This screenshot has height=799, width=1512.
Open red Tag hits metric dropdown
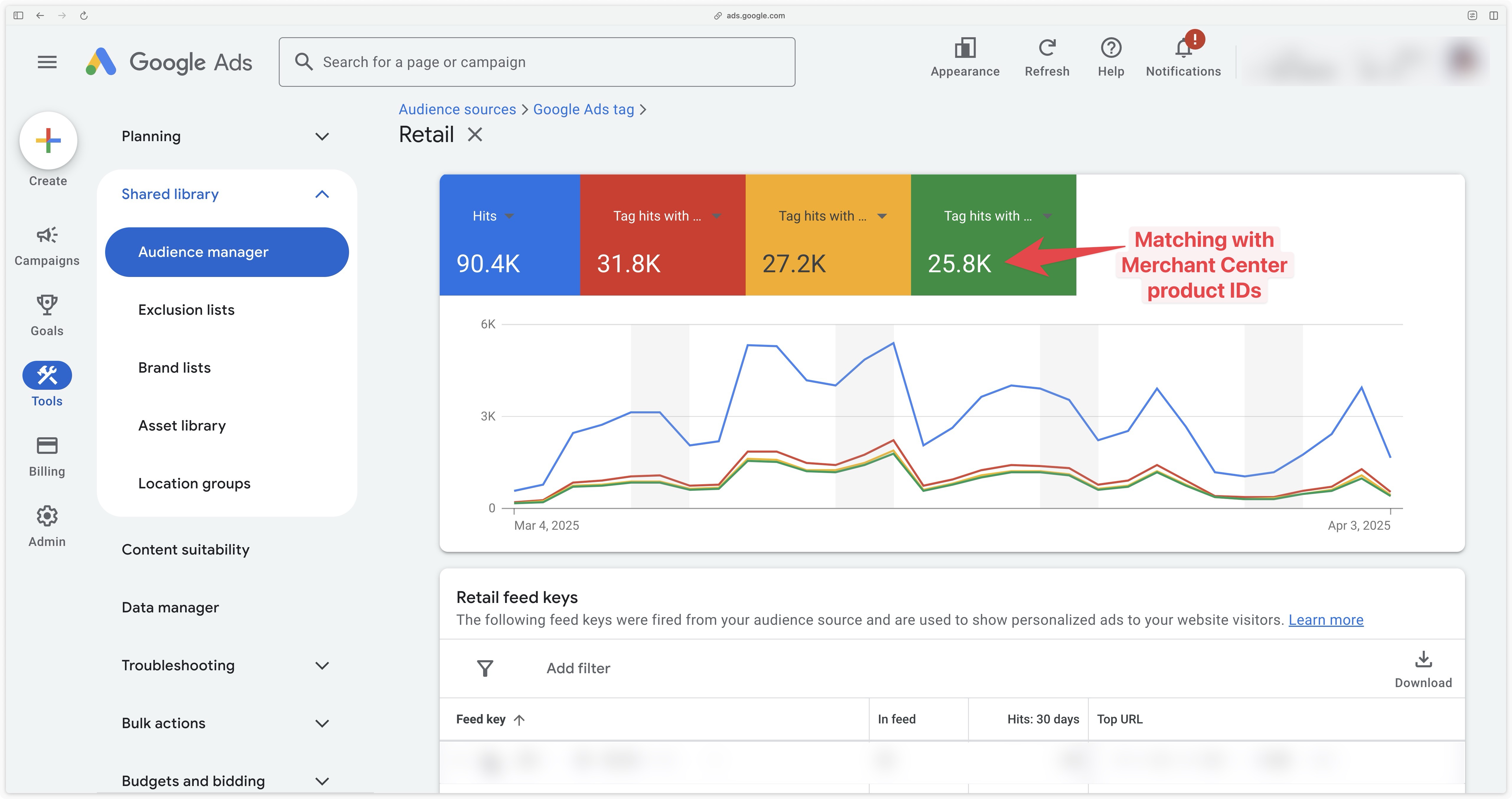[717, 216]
